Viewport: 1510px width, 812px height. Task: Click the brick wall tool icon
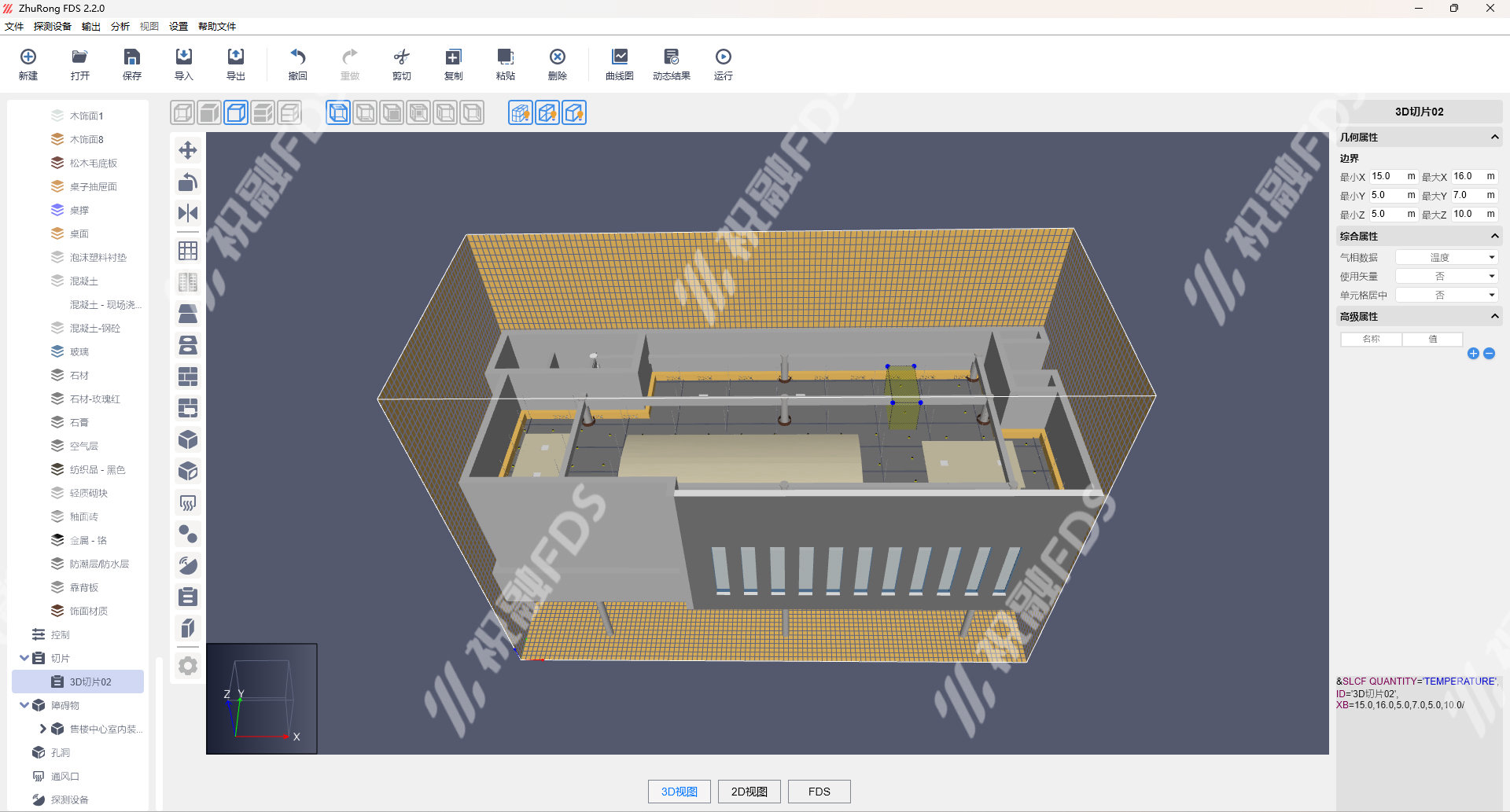tap(188, 377)
